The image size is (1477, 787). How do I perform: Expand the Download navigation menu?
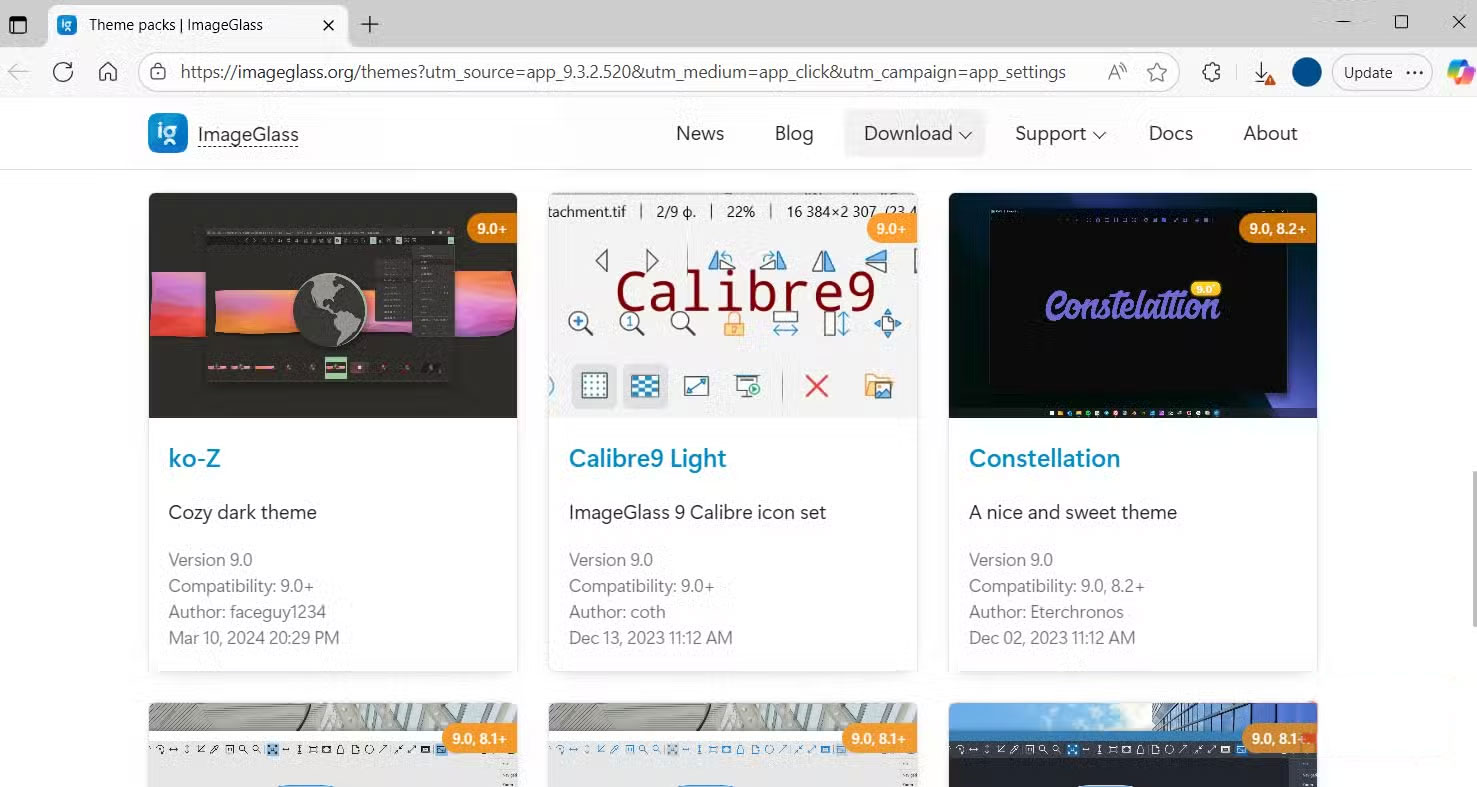(913, 132)
